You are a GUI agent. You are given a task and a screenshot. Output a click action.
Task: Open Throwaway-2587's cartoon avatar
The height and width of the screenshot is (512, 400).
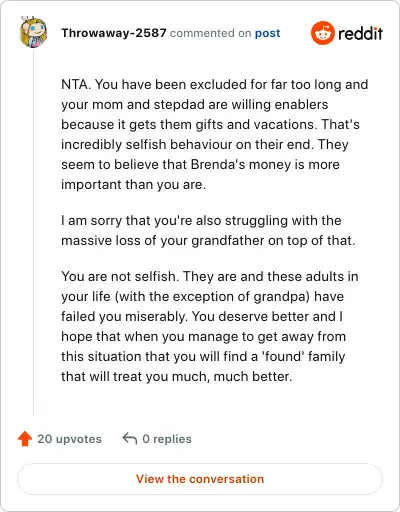[x=33, y=32]
